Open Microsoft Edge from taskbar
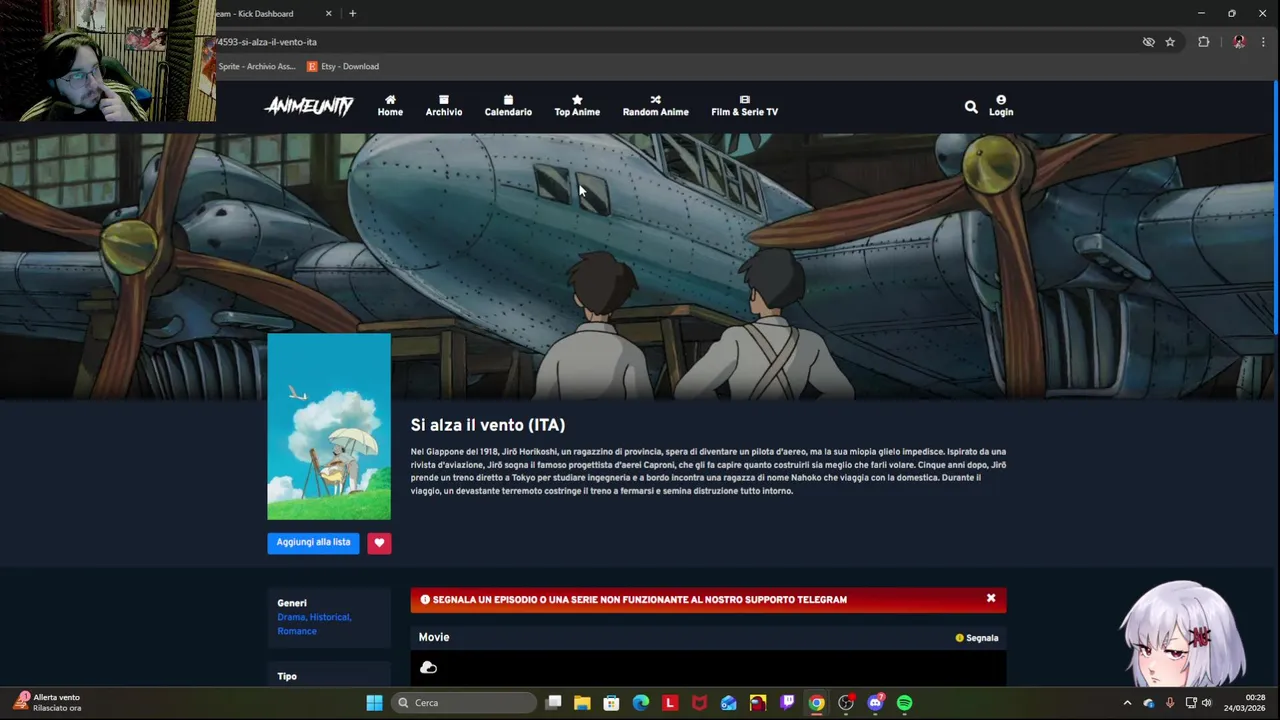Viewport: 1280px width, 720px height. (x=641, y=703)
